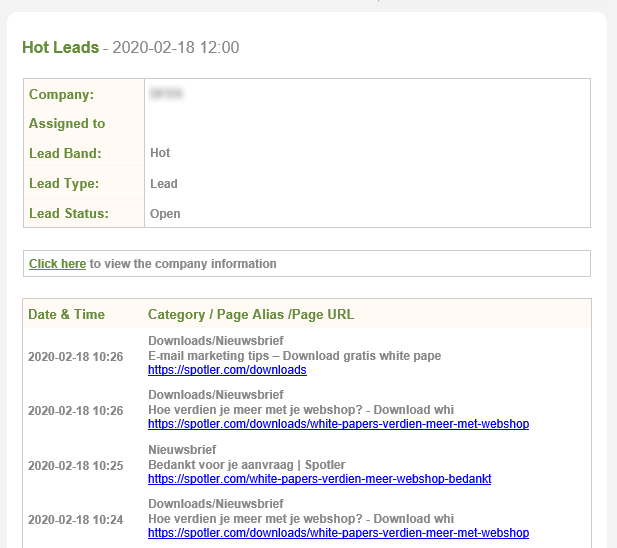Click the 'Category / Page Alias /Page URL' header
The height and width of the screenshot is (548, 617).
pyautogui.click(x=251, y=314)
